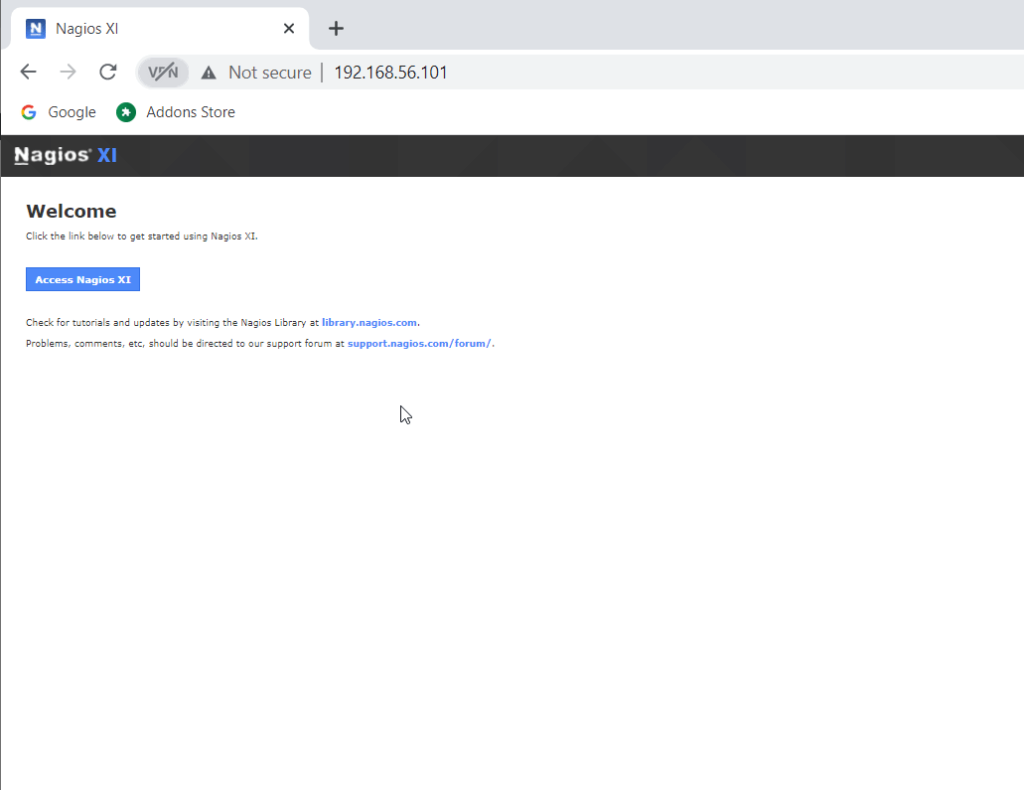Click the Nagios N favicon in tab

coord(36,29)
